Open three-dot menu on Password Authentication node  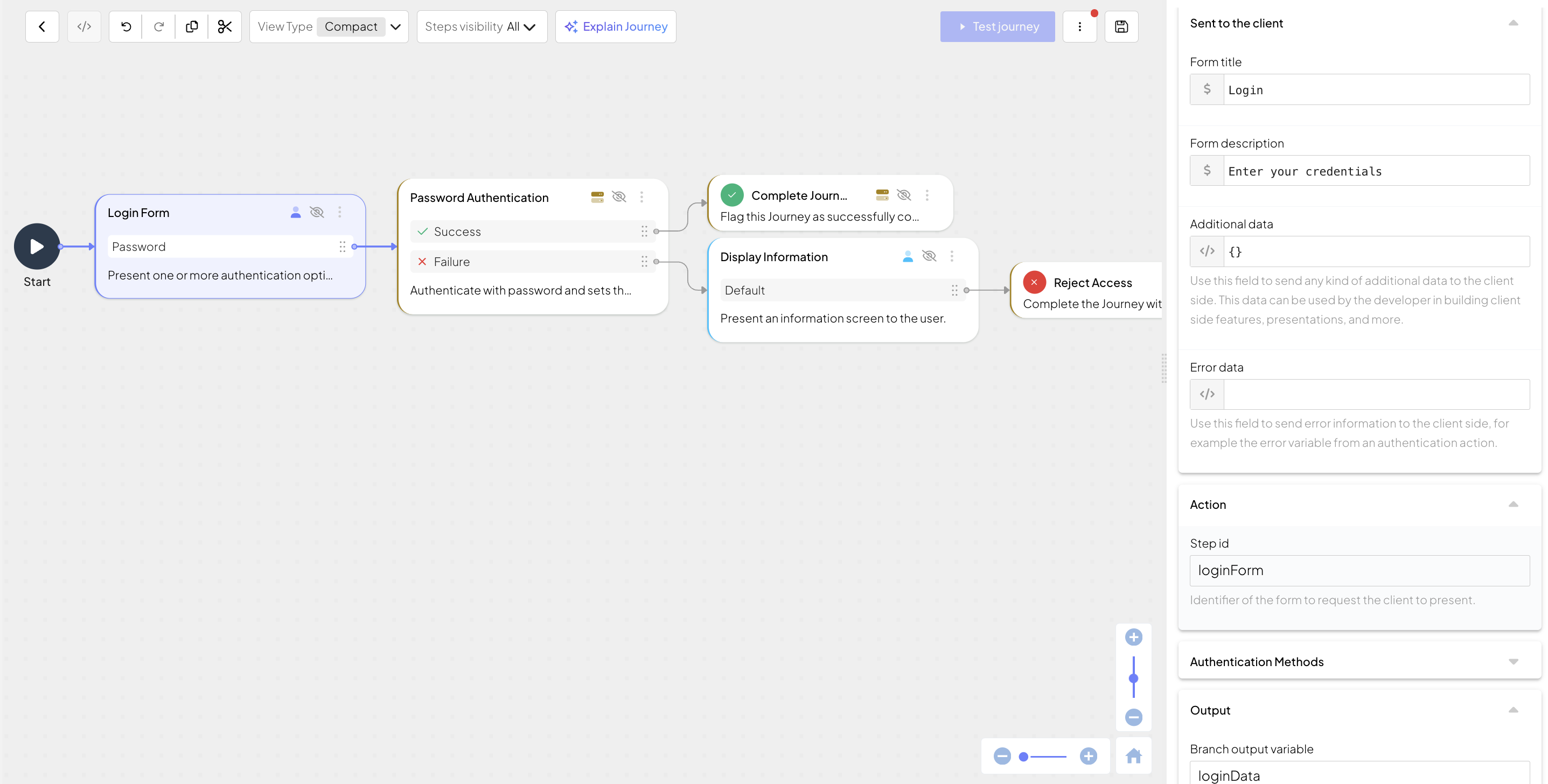pyautogui.click(x=641, y=197)
